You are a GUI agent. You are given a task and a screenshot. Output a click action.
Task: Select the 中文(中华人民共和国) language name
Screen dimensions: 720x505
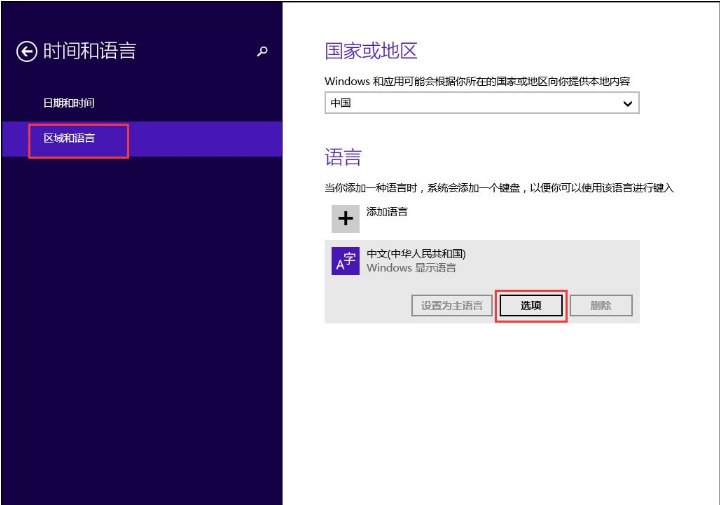416,254
